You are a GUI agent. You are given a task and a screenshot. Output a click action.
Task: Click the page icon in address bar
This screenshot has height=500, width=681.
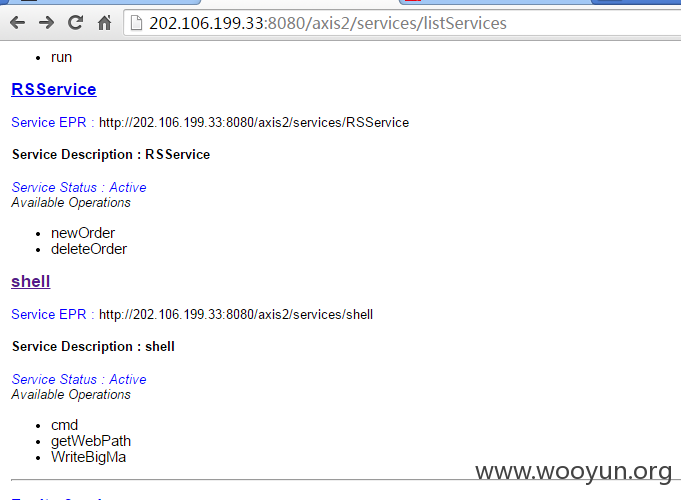(136, 23)
